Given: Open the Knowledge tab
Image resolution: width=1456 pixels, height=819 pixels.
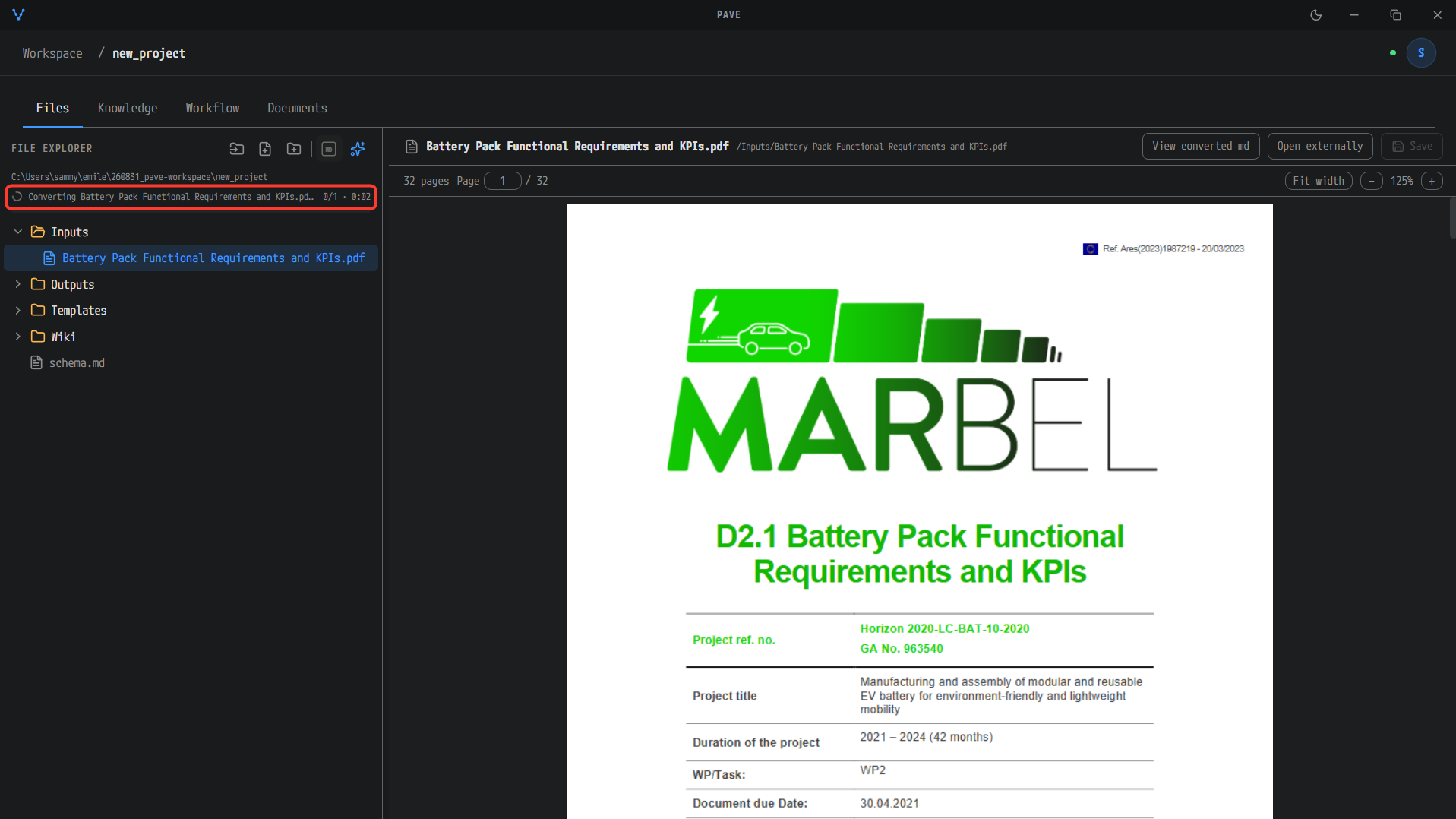Looking at the screenshot, I should [128, 108].
